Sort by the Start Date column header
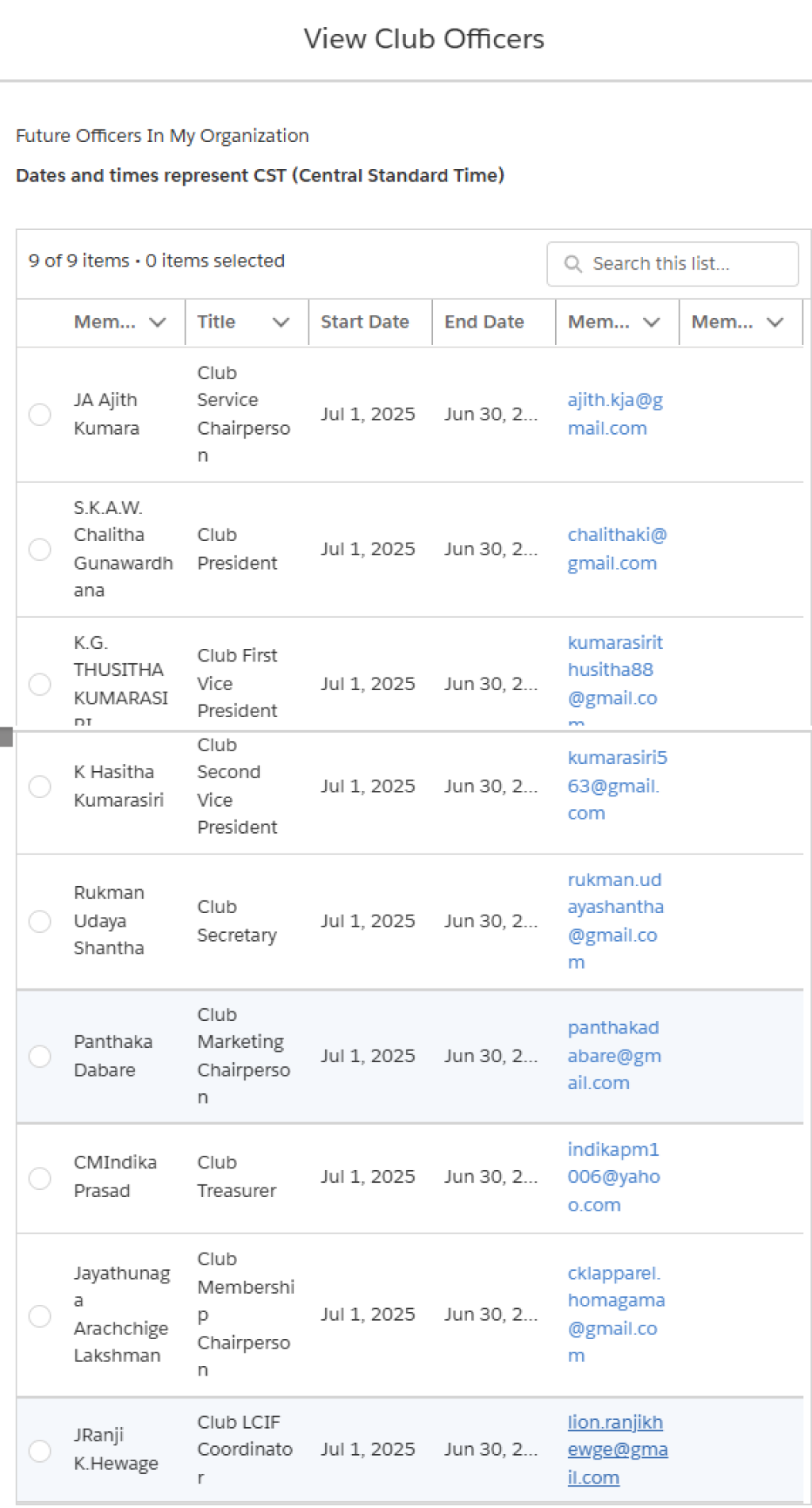Screen dimensions: 812x1508 [x=365, y=322]
